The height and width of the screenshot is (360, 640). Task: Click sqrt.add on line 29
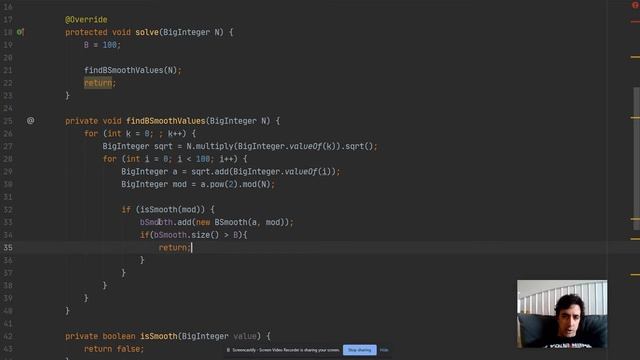click(210, 171)
